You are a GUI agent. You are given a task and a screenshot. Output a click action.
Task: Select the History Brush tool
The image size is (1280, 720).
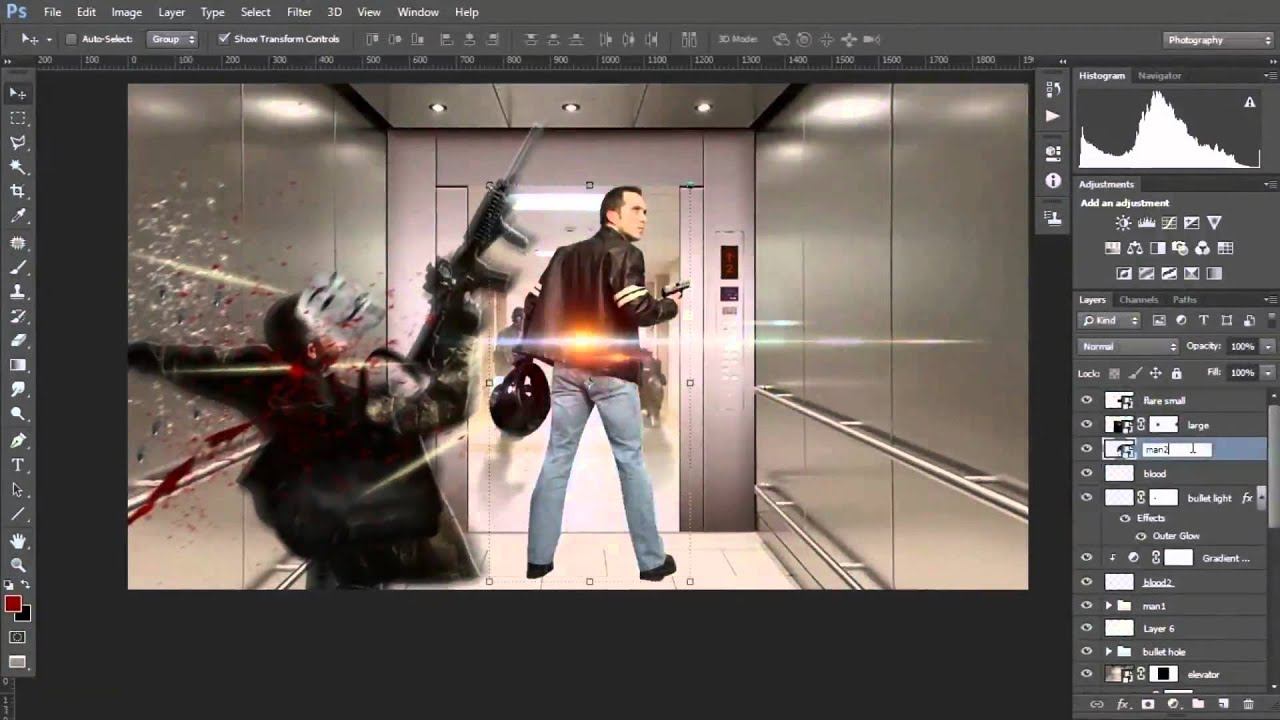click(18, 316)
